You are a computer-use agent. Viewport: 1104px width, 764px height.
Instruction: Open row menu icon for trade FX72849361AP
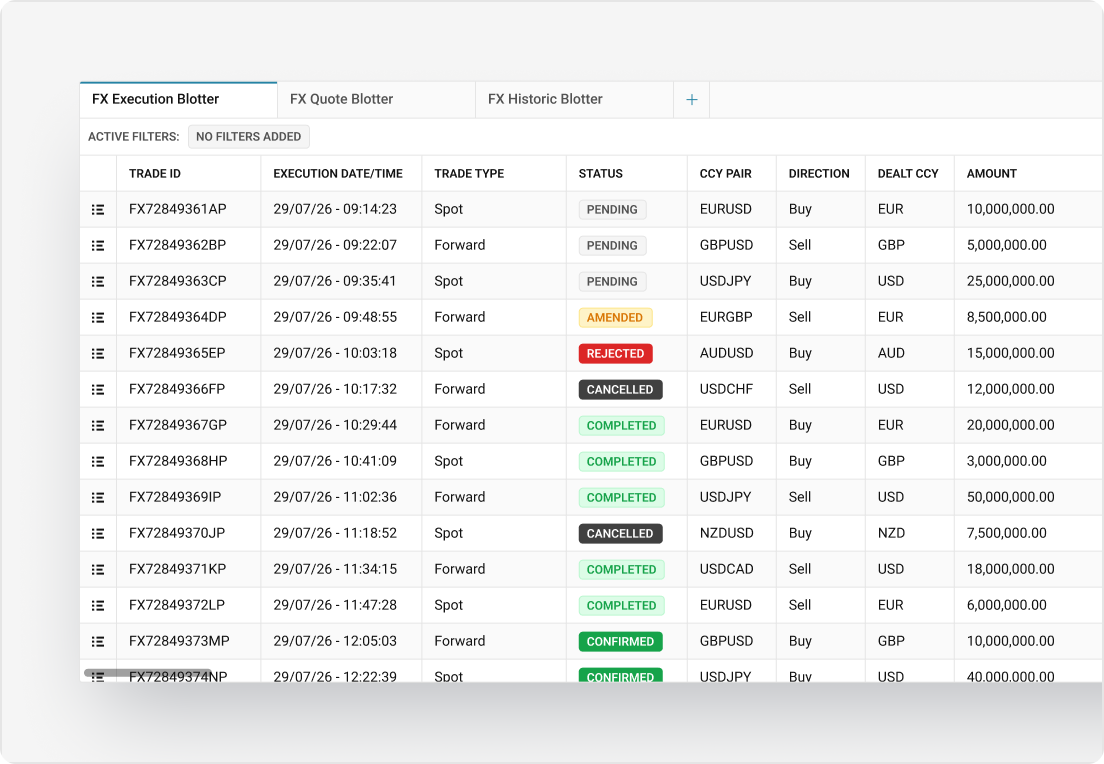[98, 210]
